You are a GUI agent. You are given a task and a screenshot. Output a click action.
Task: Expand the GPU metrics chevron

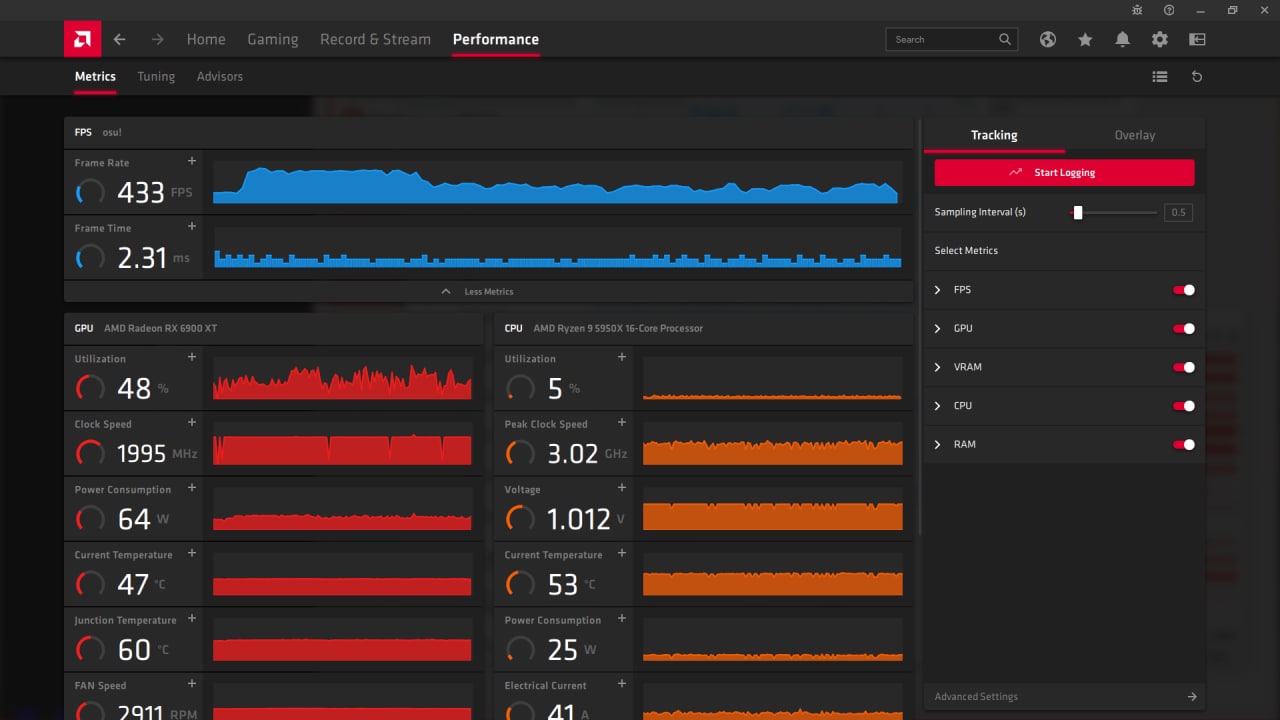coord(938,329)
